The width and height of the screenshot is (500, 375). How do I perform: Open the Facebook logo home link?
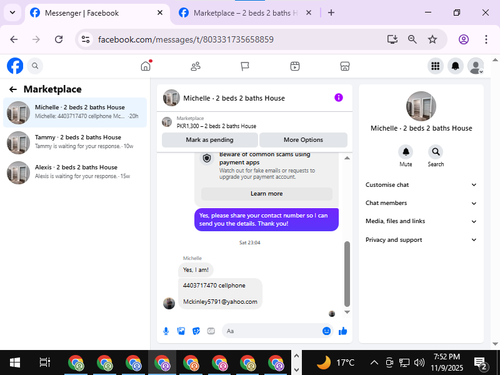tap(15, 66)
